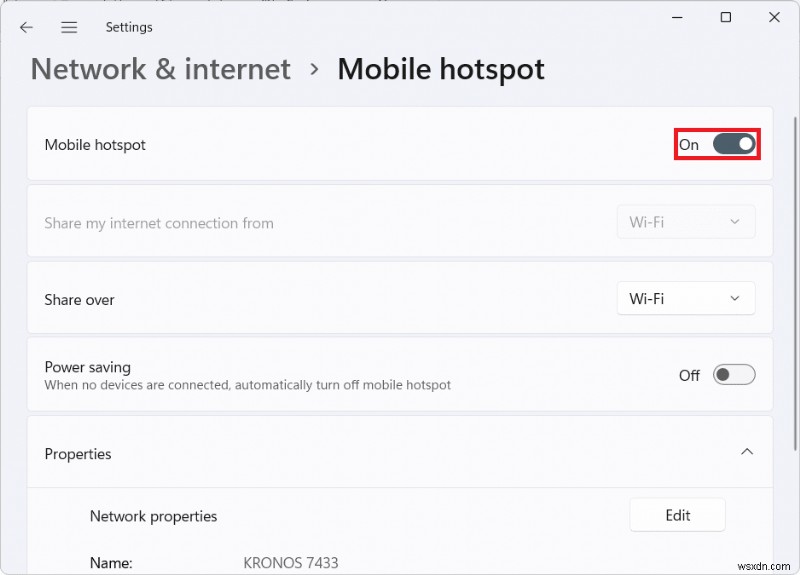Enable the Power saving toggle
800x575 pixels.
[734, 375]
